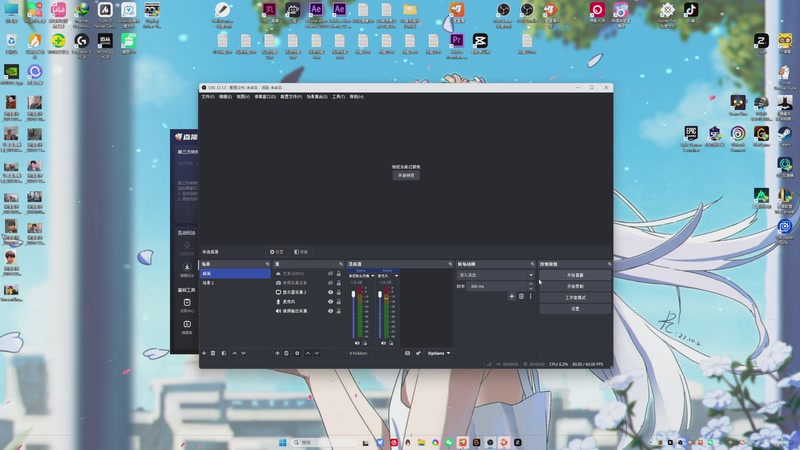Open the Docks (D) menu
The image size is (800, 450).
click(x=265, y=96)
